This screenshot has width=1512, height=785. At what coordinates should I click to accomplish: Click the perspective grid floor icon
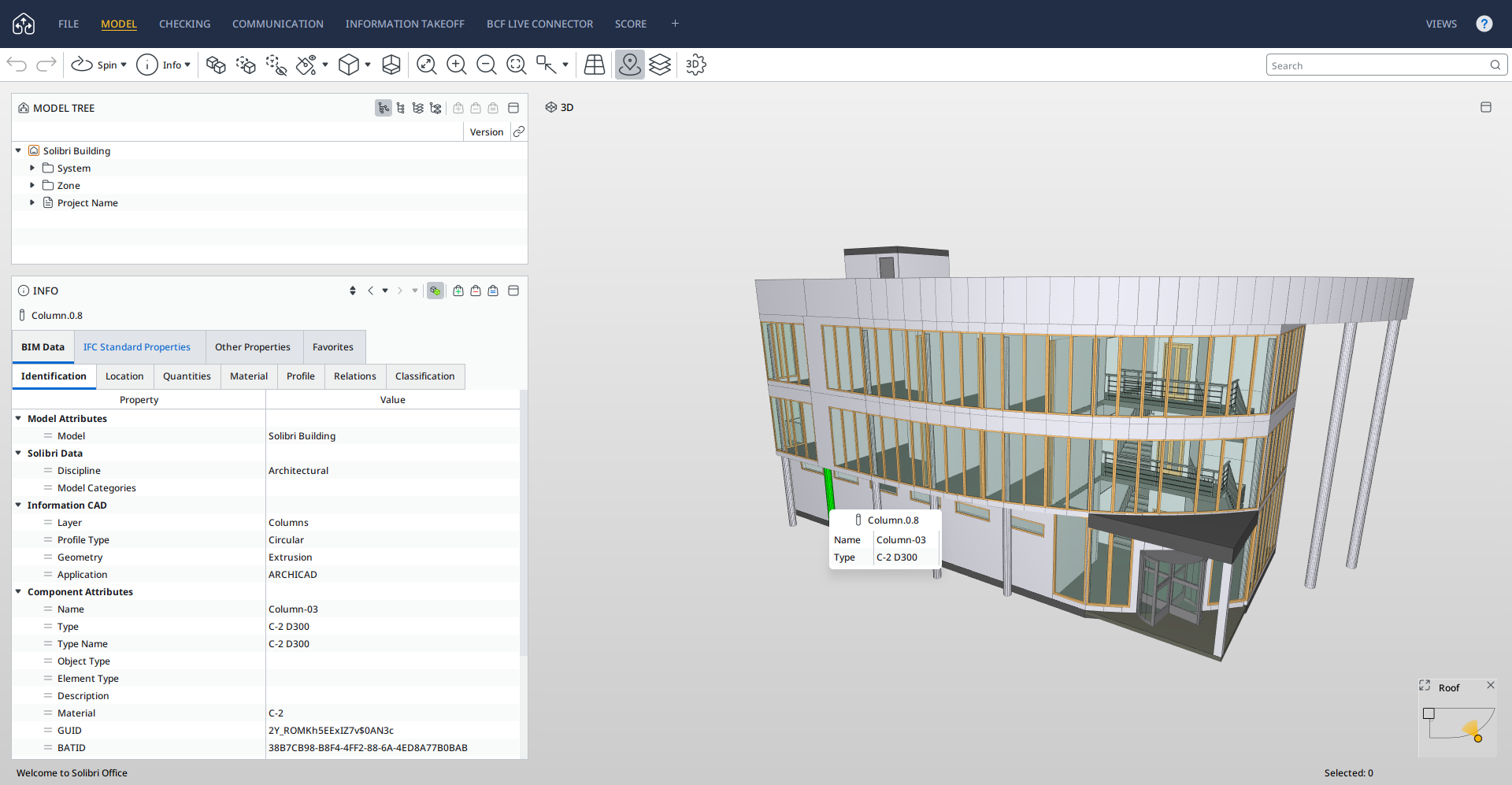click(x=595, y=65)
